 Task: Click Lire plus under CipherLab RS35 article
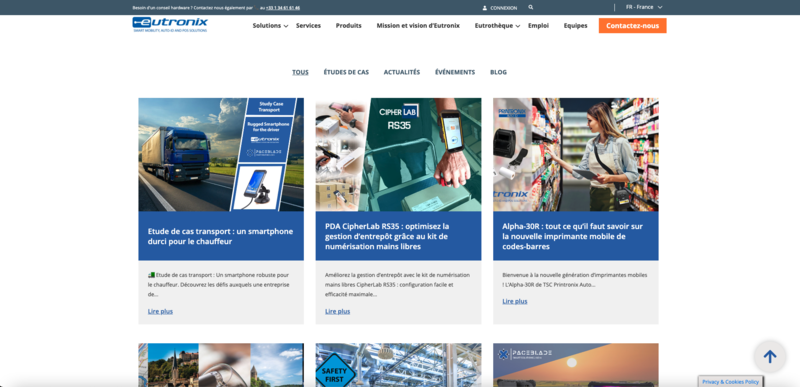[x=337, y=311]
